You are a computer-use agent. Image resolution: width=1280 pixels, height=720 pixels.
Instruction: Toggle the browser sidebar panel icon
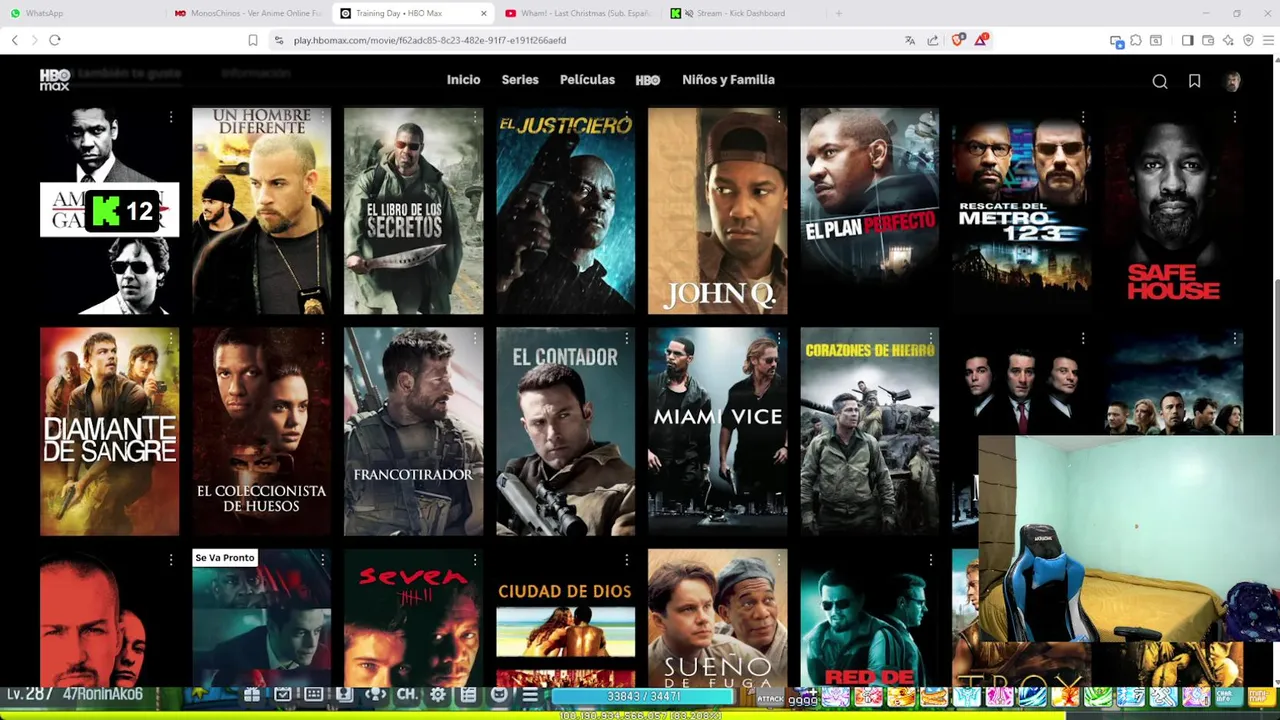(x=1187, y=40)
